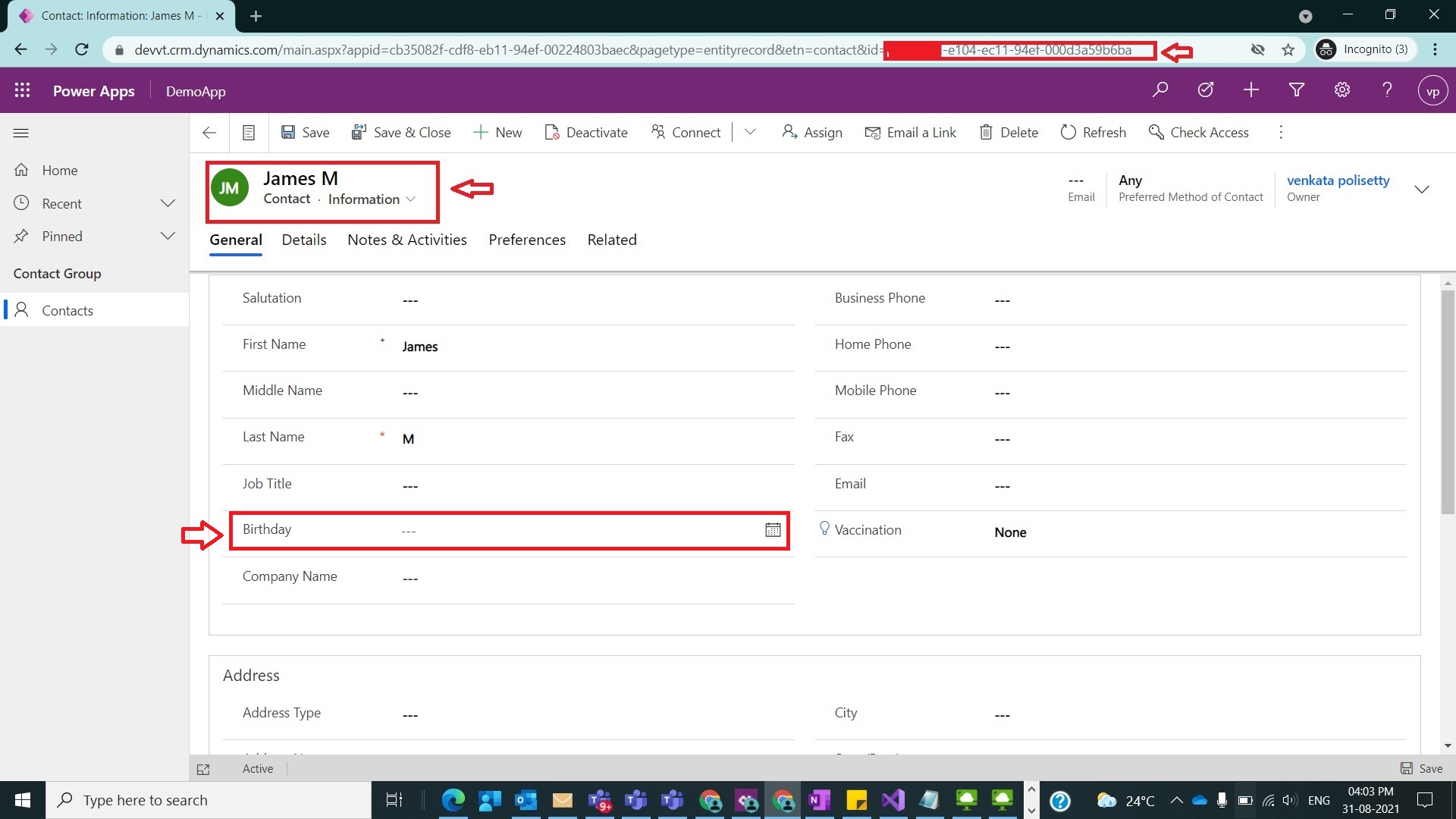The image size is (1456, 819).
Task: Click the plus quick create icon
Action: 1250,90
